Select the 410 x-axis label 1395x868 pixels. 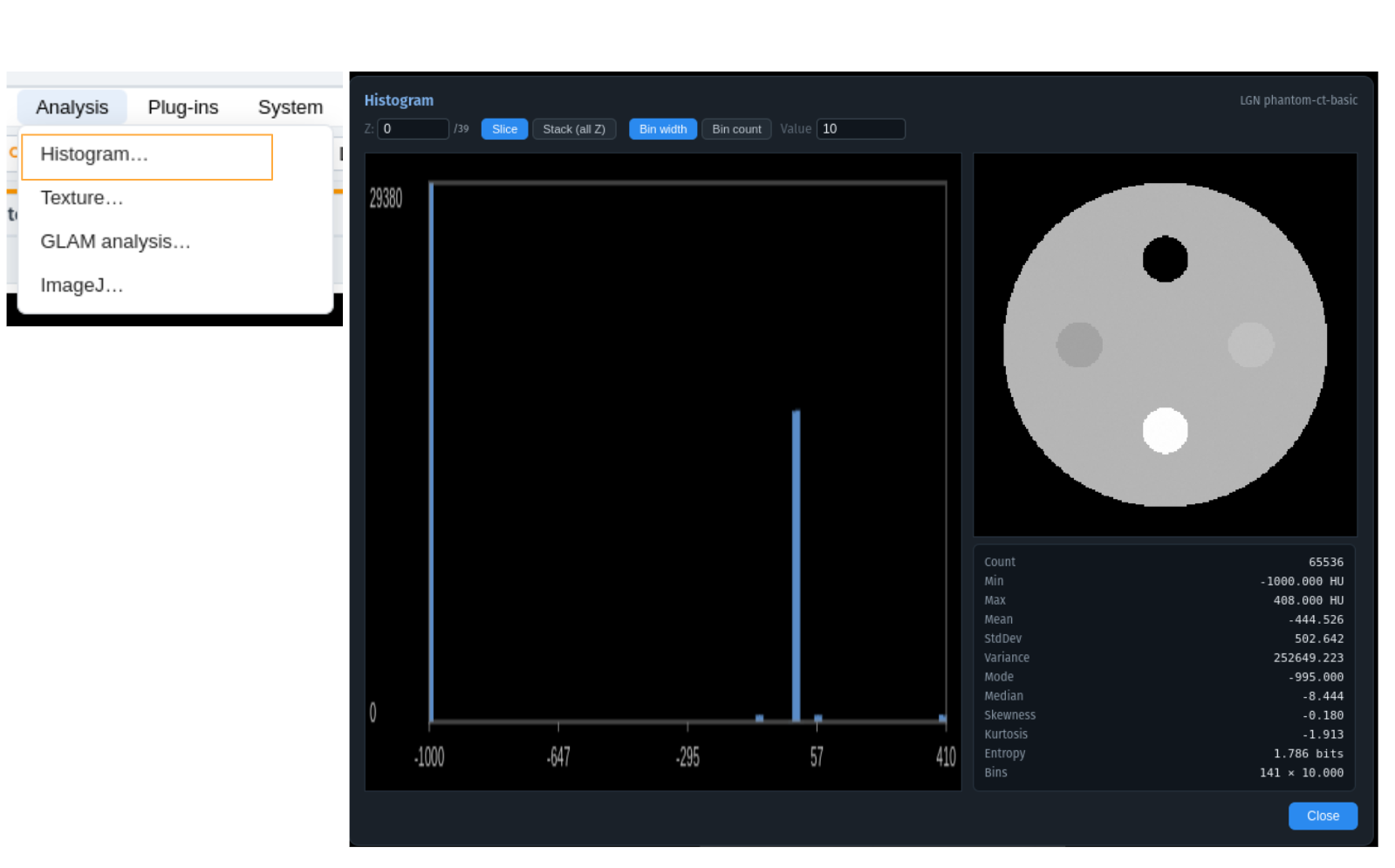click(946, 756)
